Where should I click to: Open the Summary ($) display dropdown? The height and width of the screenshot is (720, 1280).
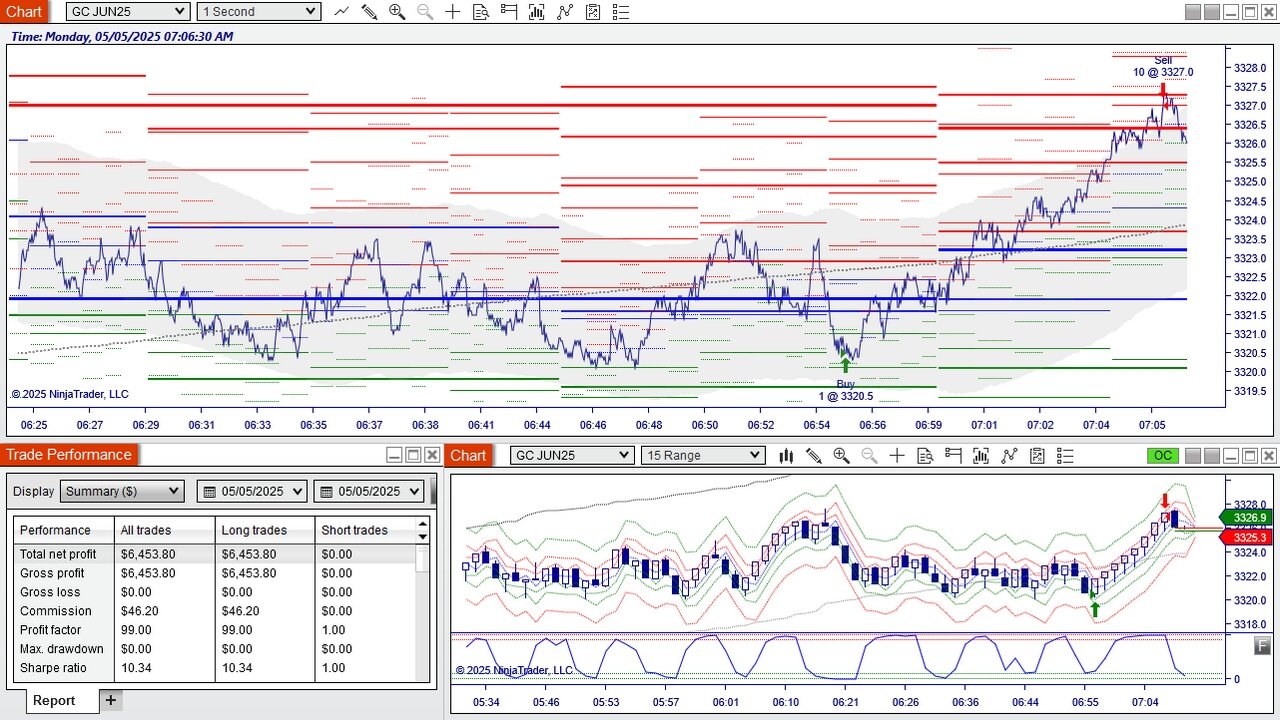click(x=122, y=491)
